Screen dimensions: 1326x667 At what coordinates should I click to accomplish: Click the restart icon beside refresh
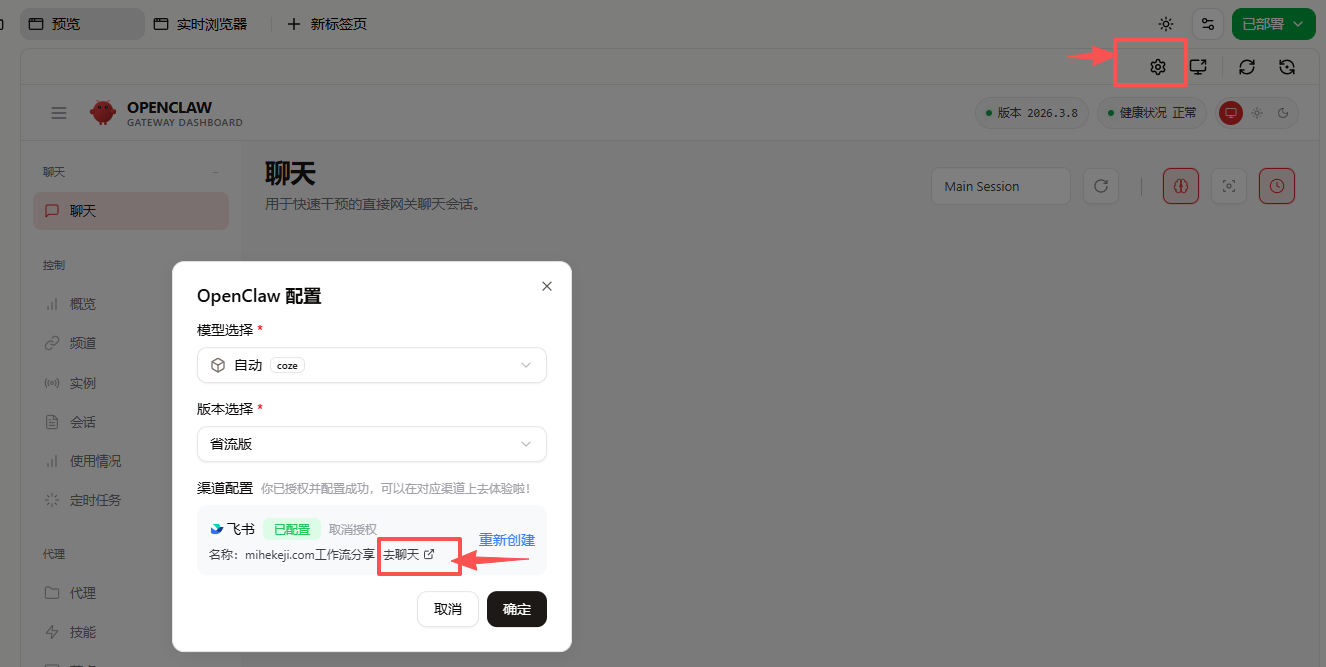pos(1287,67)
